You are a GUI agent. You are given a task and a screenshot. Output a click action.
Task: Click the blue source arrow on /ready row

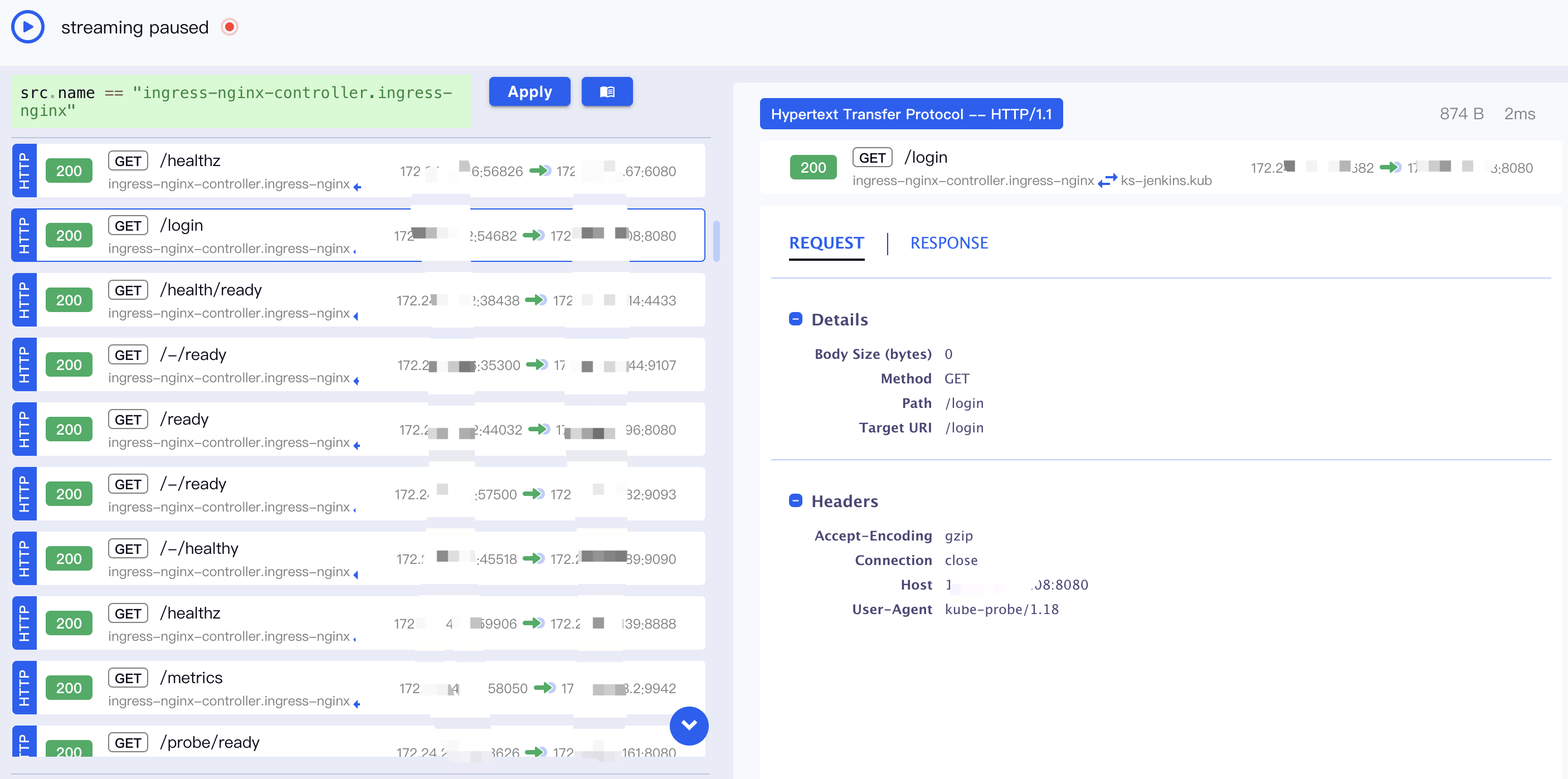(x=357, y=445)
